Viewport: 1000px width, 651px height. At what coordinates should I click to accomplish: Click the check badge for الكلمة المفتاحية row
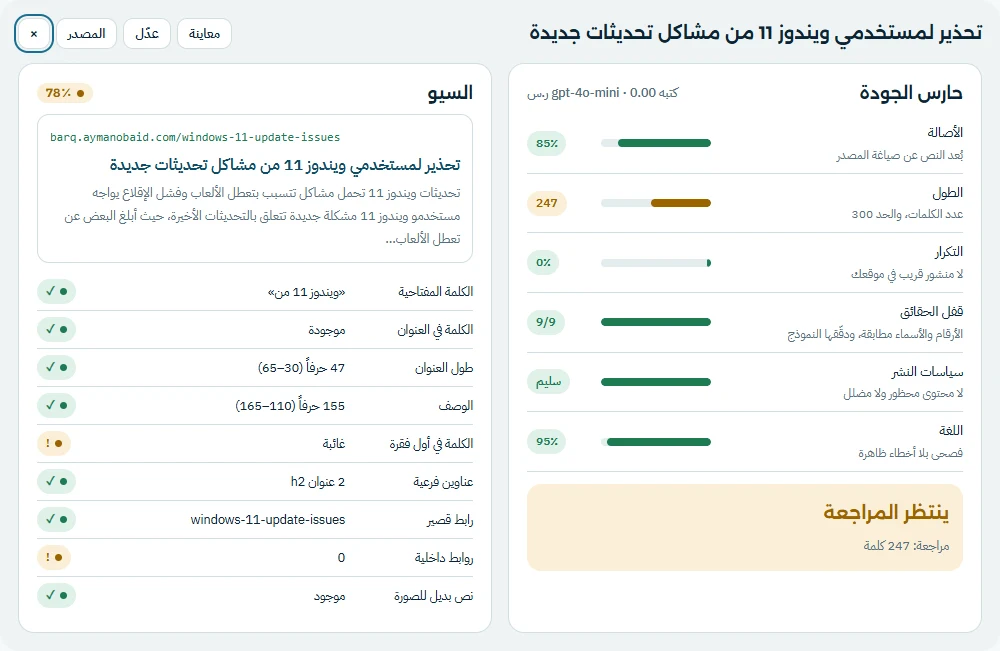click(57, 291)
